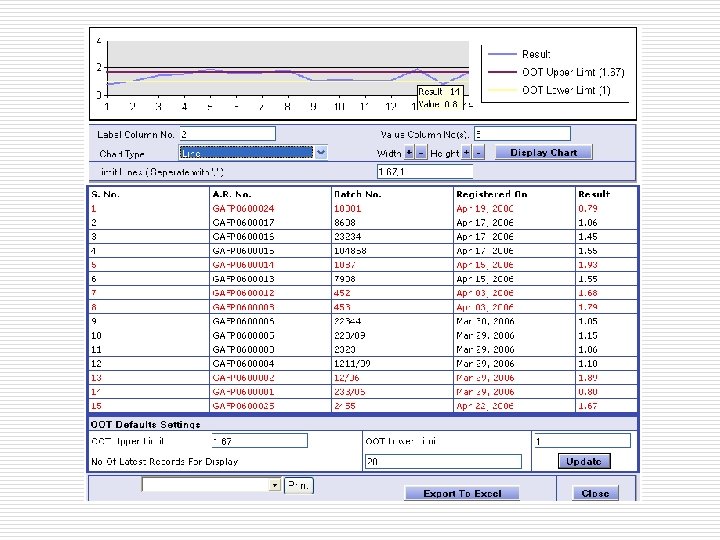Edit the OOT Upper Limit field
The width and height of the screenshot is (720, 540).
258,441
